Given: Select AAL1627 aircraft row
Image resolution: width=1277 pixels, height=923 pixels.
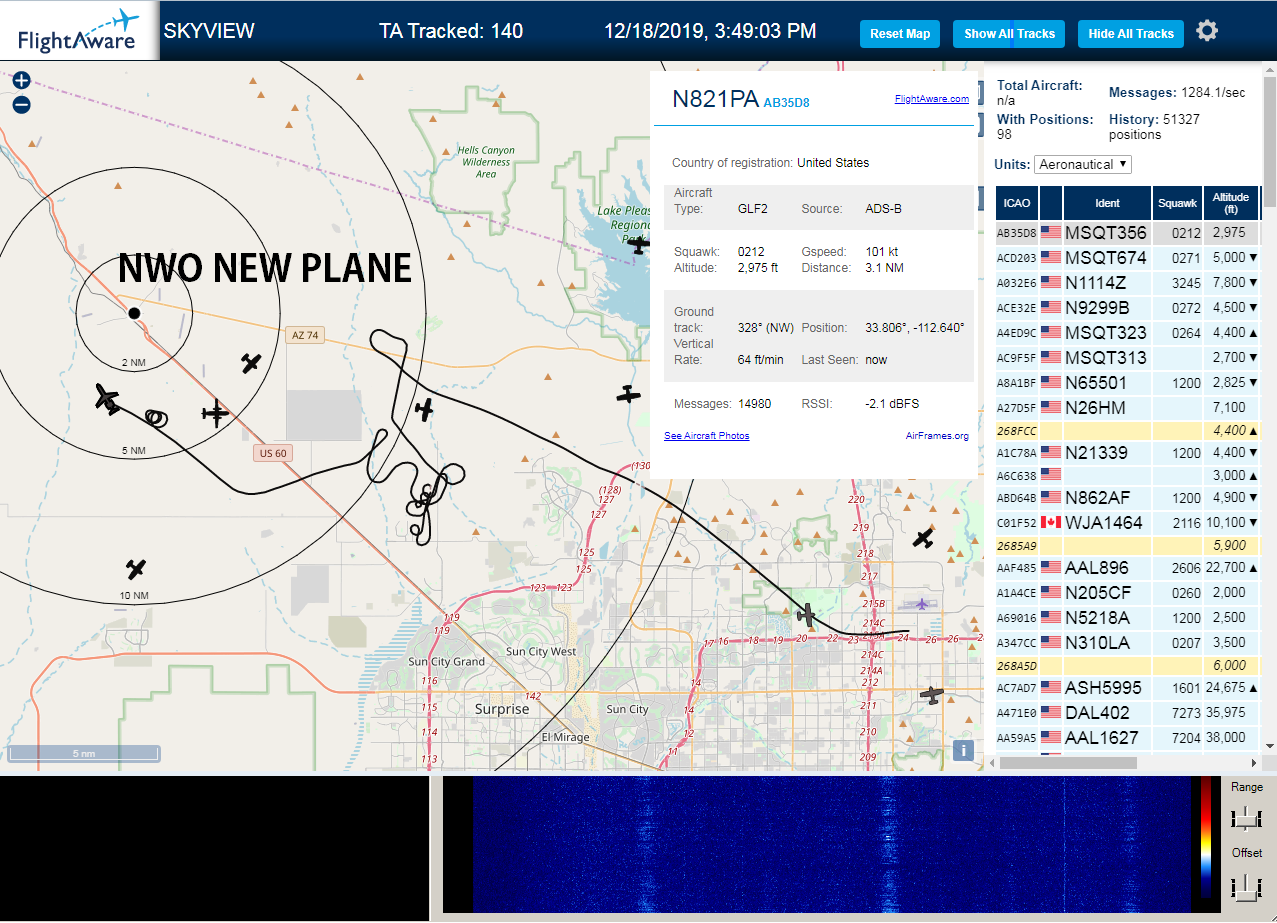Looking at the screenshot, I should [x=1127, y=737].
